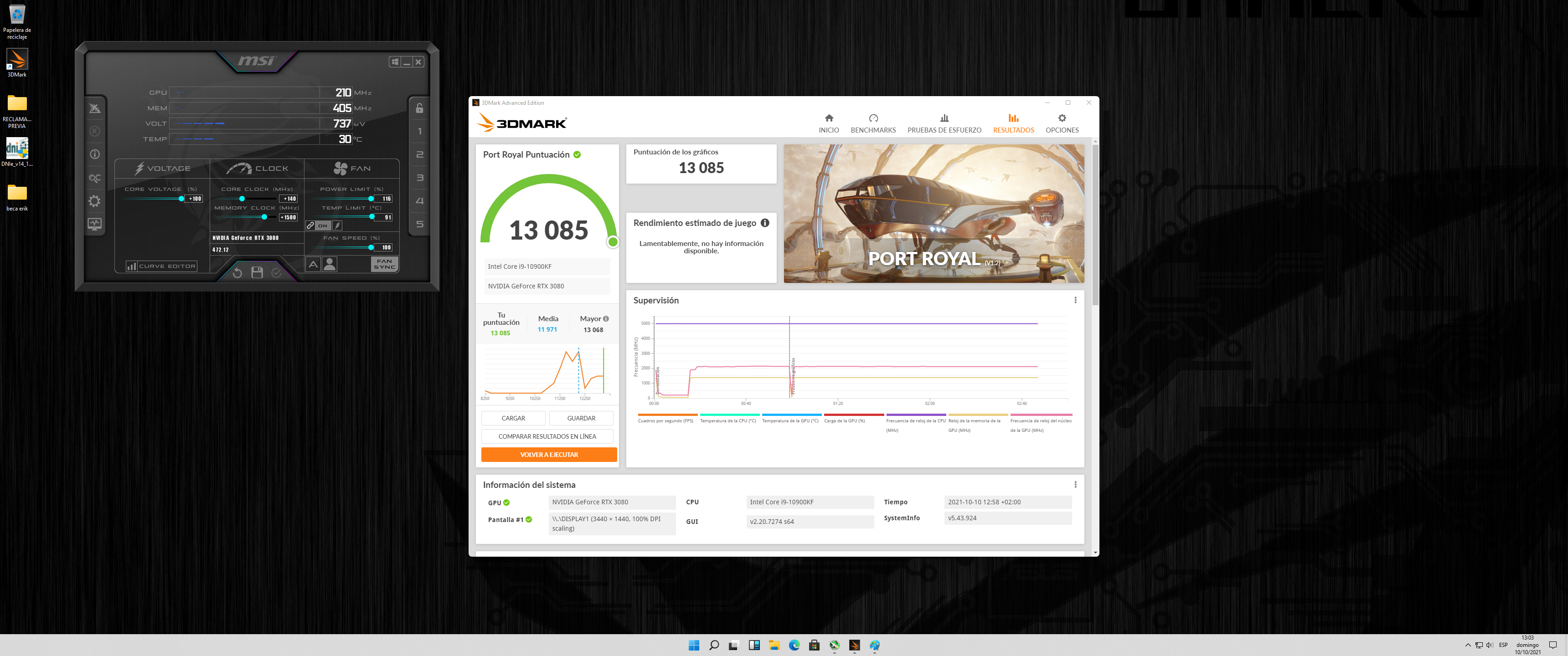The image size is (1568, 656).
Task: Toggle the Afterburner profile lock
Action: pyautogui.click(x=419, y=108)
